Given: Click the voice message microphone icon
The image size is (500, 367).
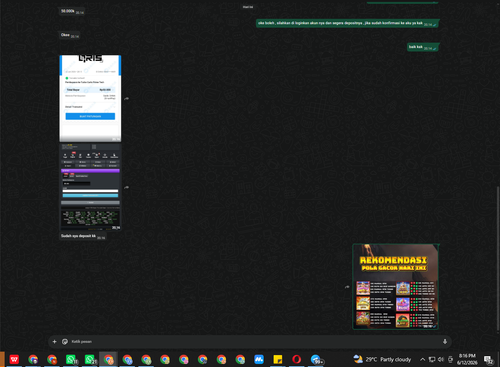Looking at the screenshot, I should pos(445,342).
